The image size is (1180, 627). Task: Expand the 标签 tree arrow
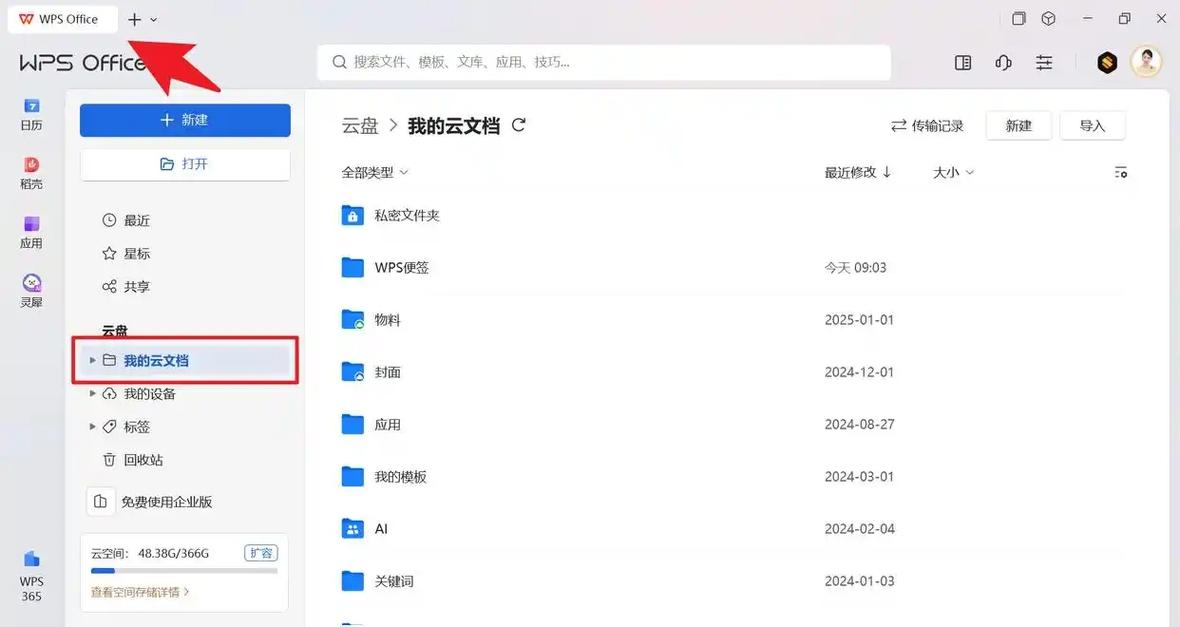(93, 427)
